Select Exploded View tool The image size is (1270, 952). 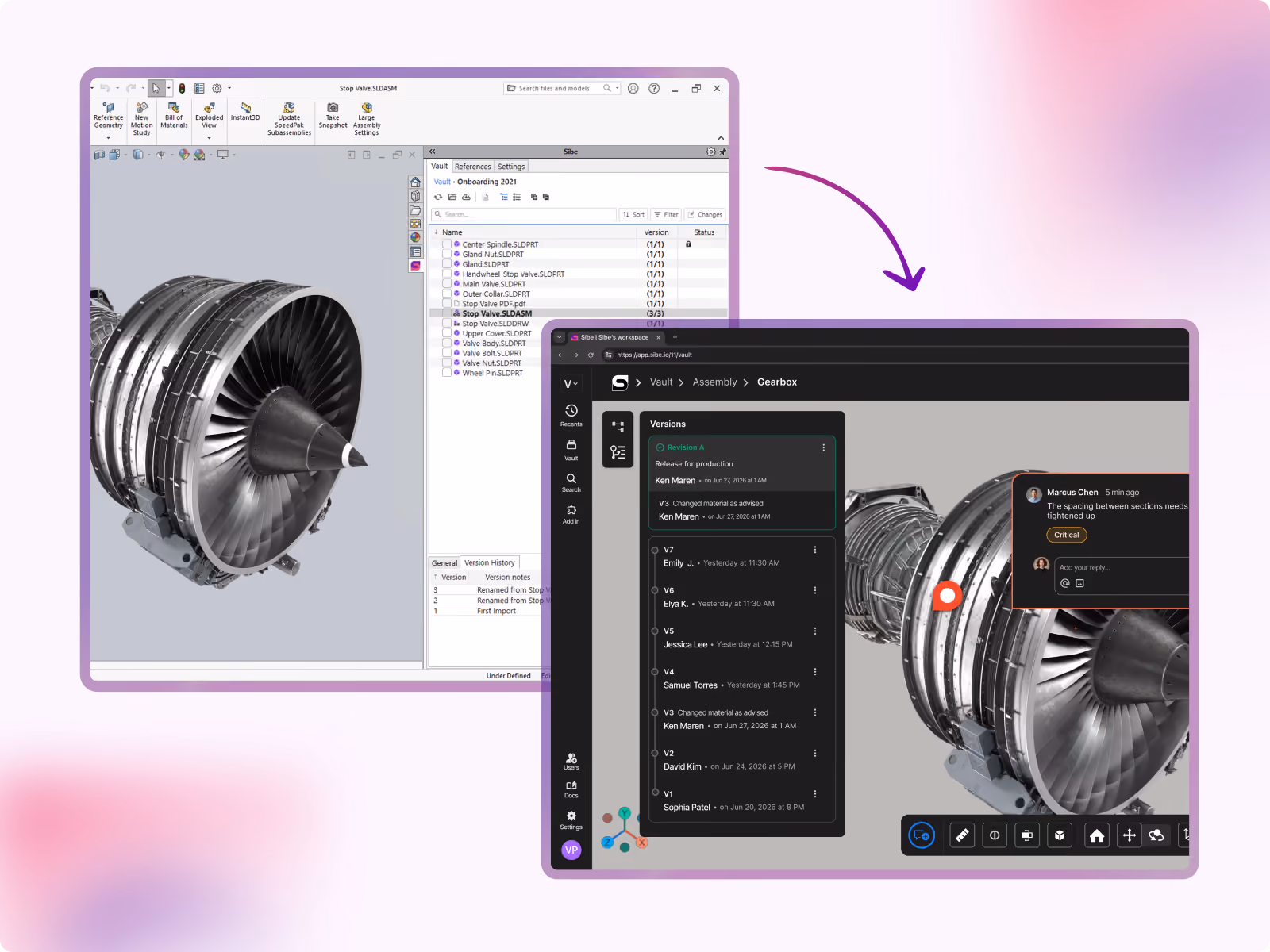point(209,116)
